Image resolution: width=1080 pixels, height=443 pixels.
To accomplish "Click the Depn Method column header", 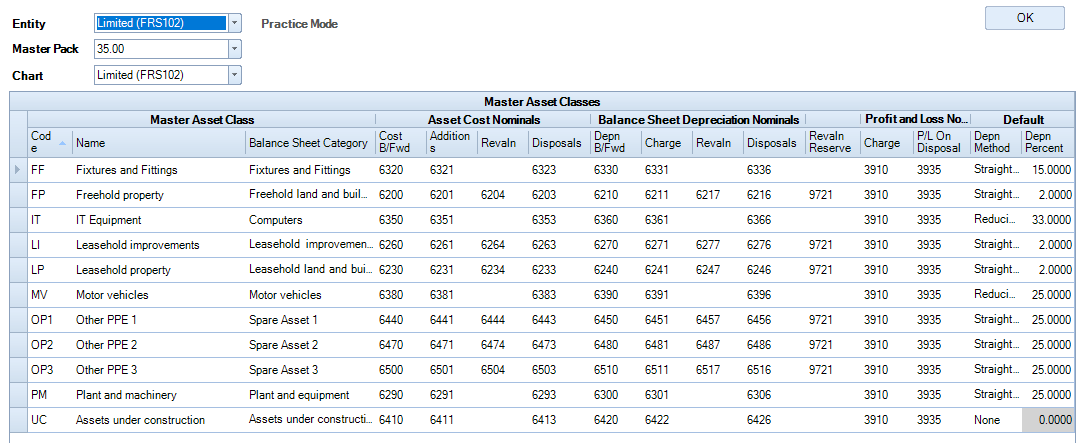I will click(x=995, y=142).
